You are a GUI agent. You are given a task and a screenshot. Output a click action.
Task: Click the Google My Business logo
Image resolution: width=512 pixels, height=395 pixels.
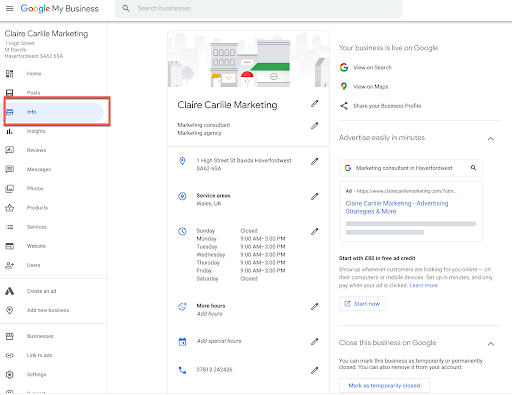(x=60, y=9)
